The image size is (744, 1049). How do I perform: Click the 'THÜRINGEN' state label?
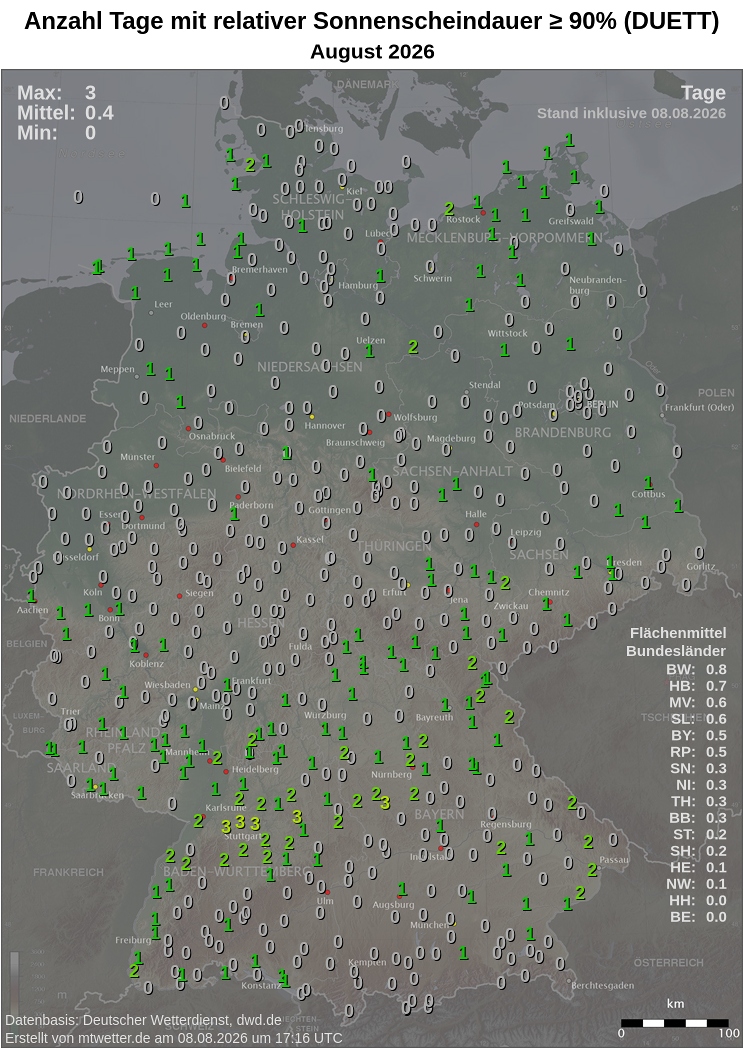click(x=393, y=546)
